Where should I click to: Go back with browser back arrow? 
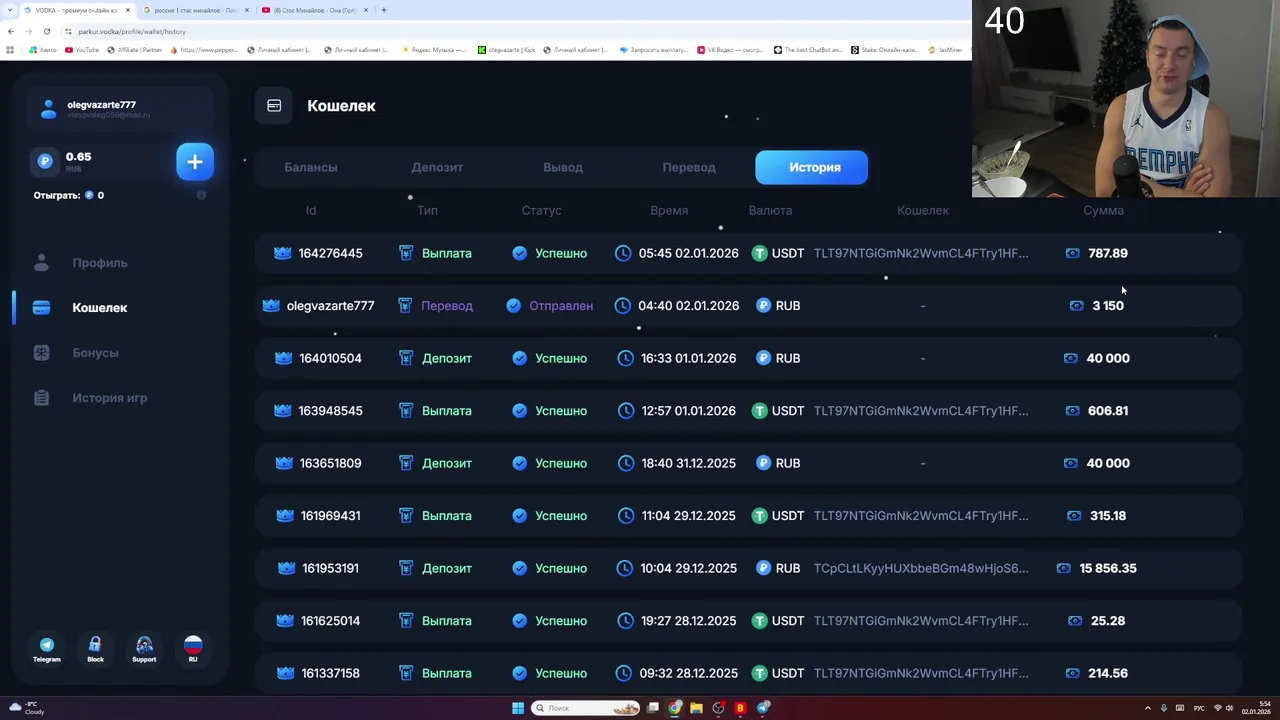tap(11, 31)
